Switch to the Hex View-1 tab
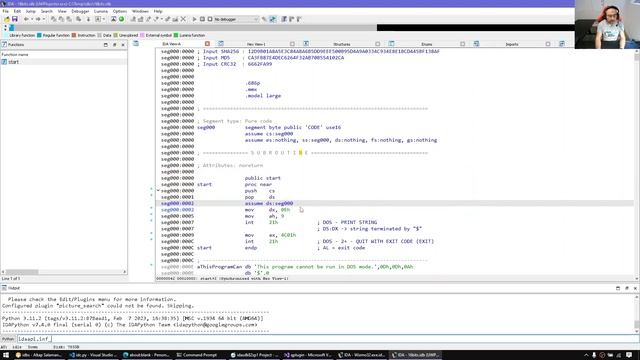The image size is (640, 360). pos(256,44)
